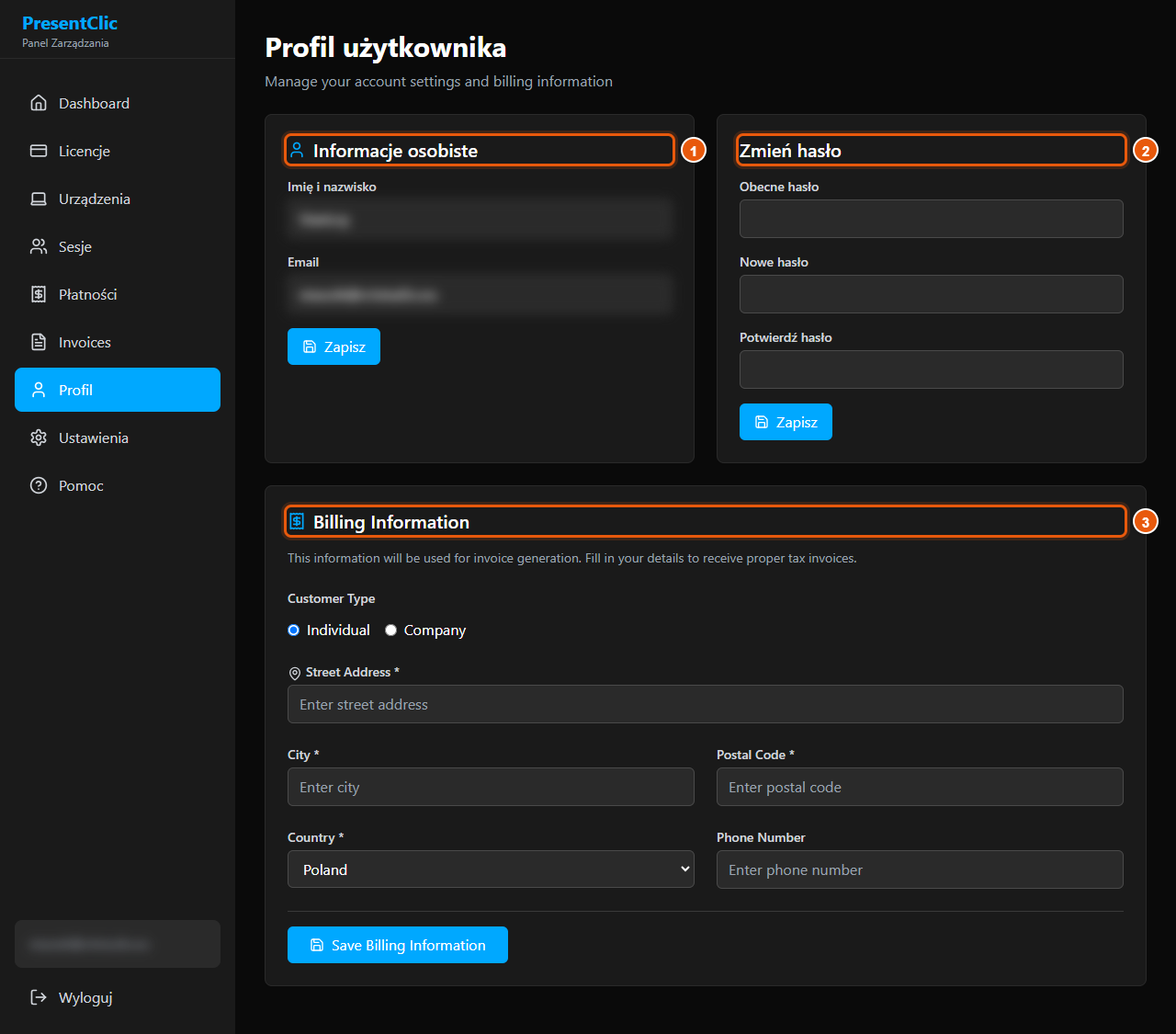Click the Urządzenia laptop icon

click(39, 199)
